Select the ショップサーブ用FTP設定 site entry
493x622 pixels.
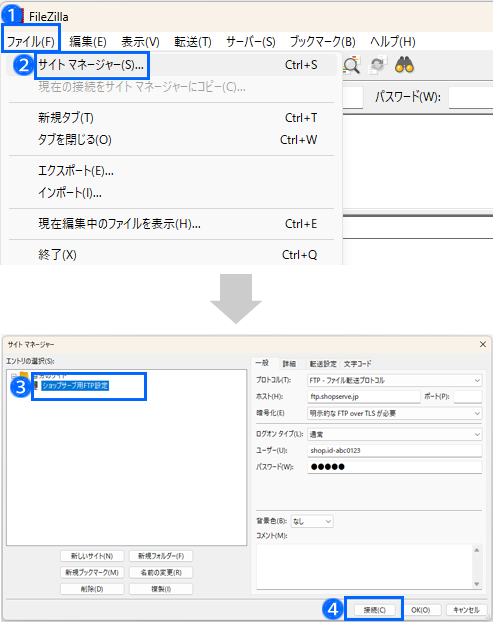click(75, 386)
